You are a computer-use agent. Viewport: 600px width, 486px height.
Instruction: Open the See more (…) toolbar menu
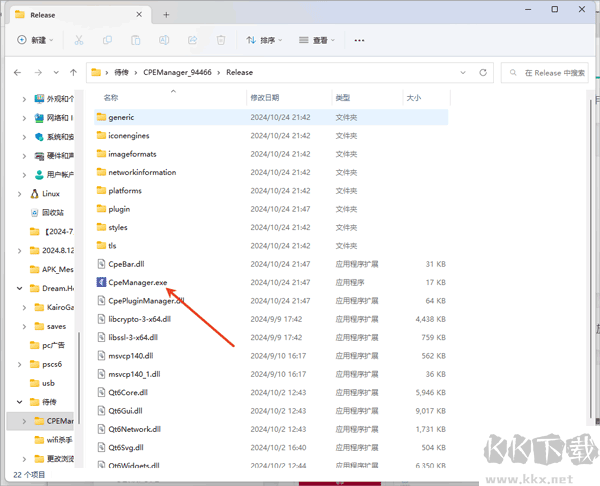coord(359,40)
